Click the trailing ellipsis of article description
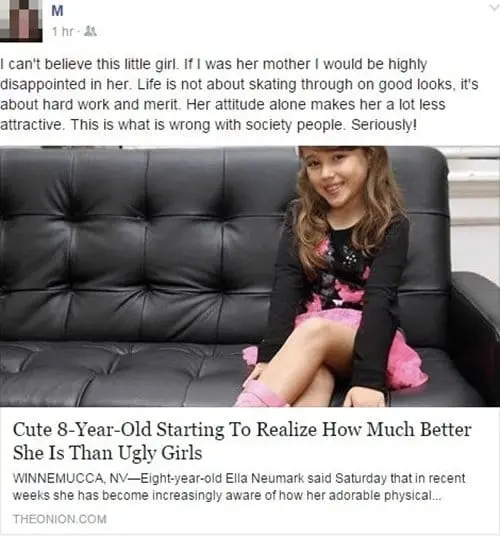This screenshot has height=536, width=500. 436,498
